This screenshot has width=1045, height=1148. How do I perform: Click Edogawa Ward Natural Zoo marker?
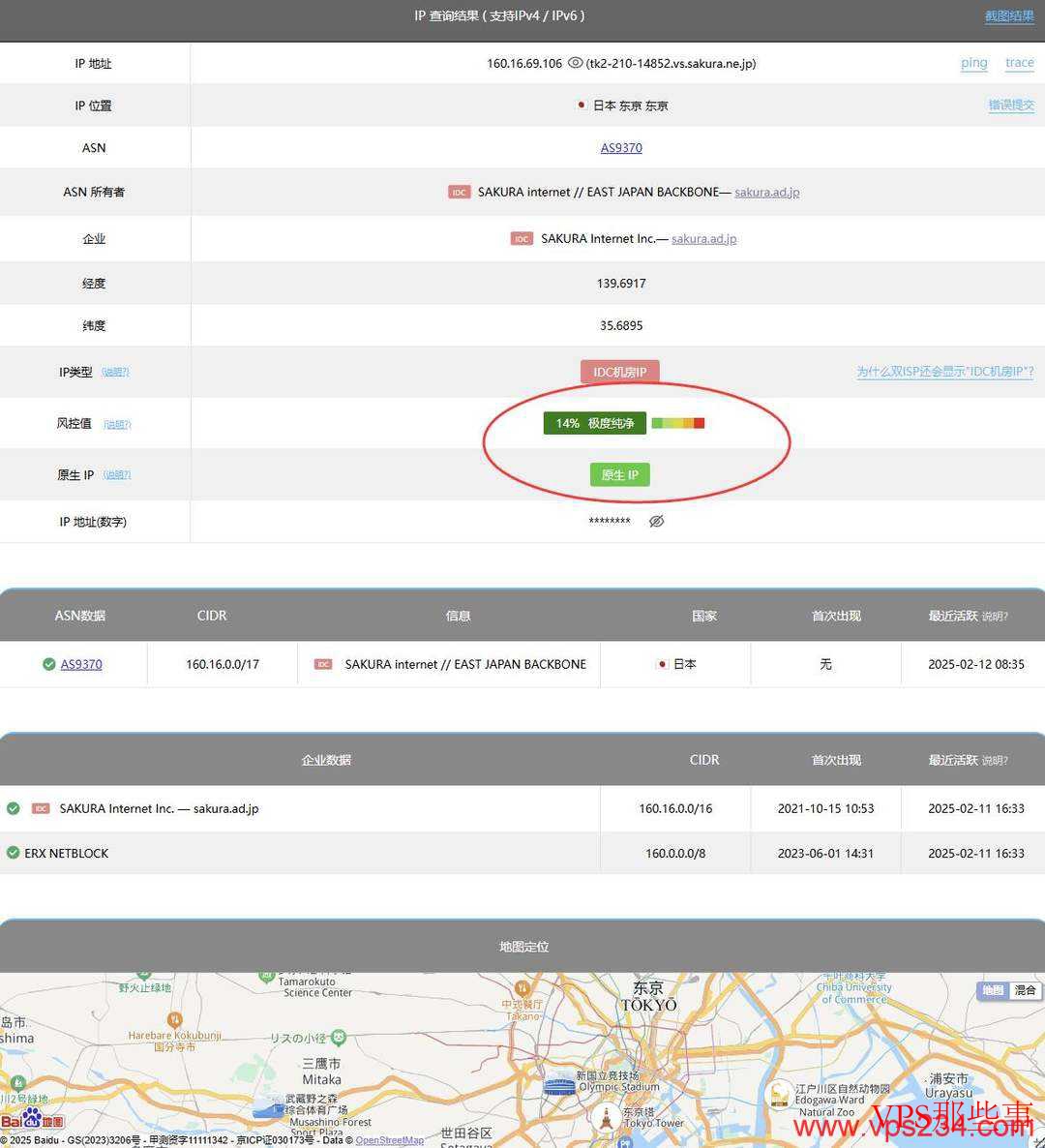point(779,1096)
